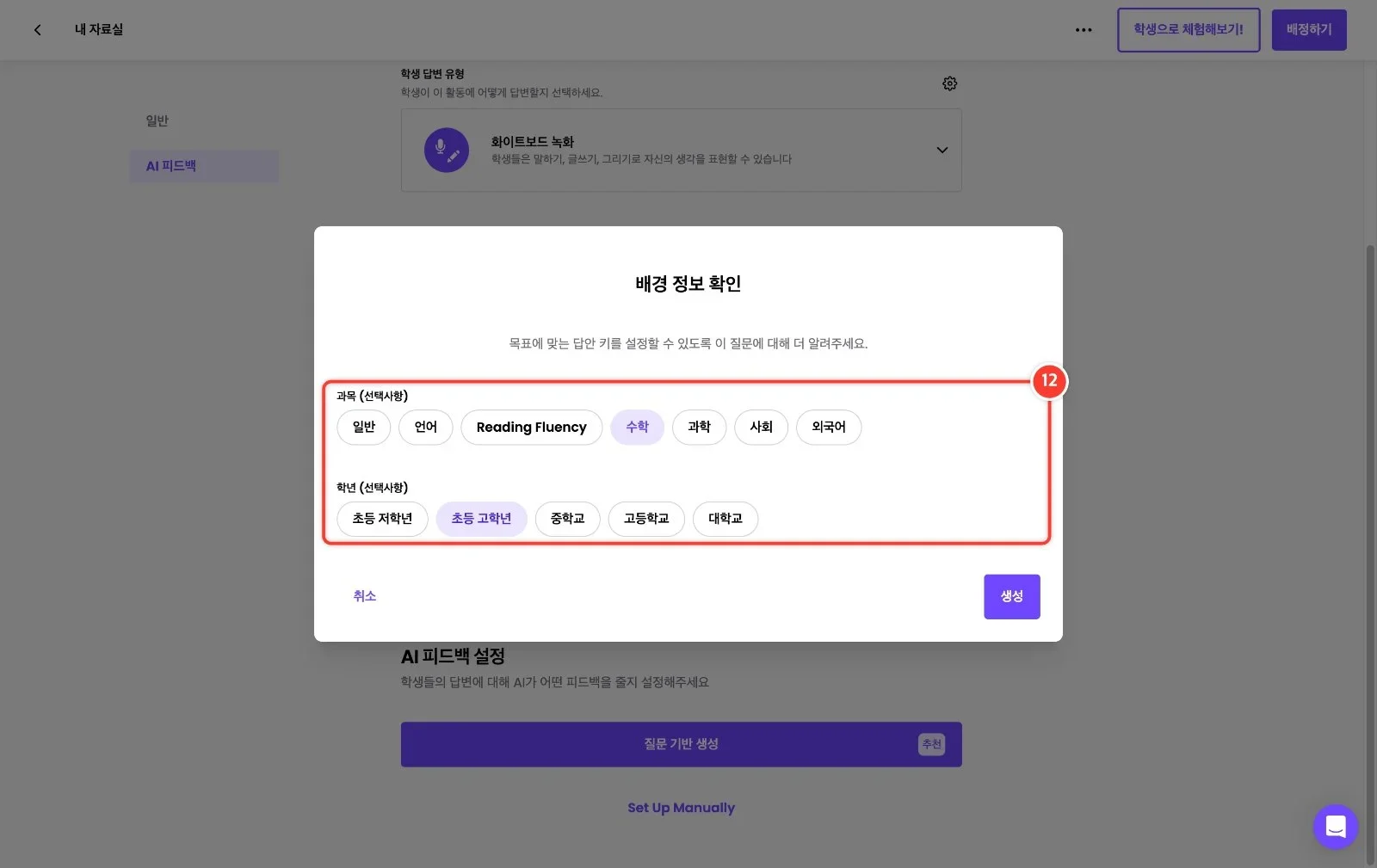Select the 일반 subject chip
The height and width of the screenshot is (868, 1377).
click(364, 427)
